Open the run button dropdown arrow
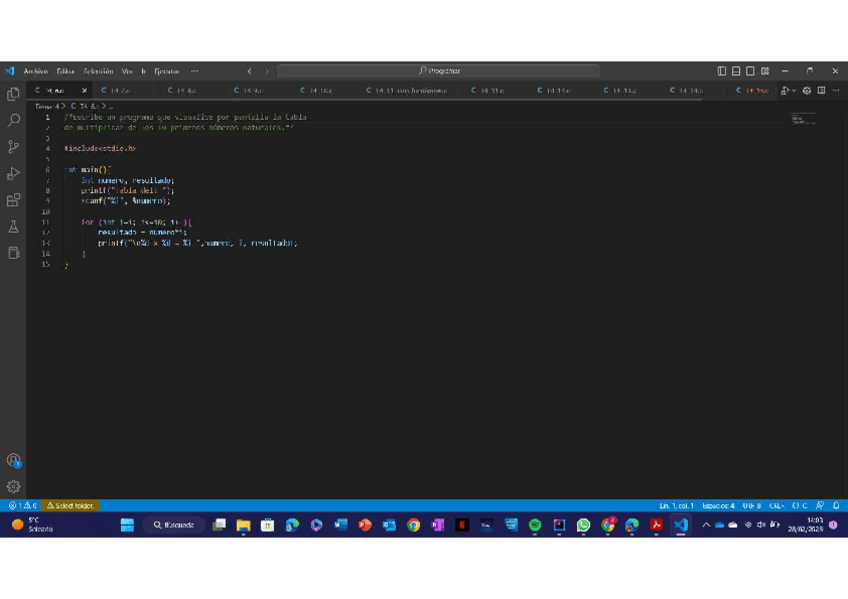This screenshot has height=599, width=848. coord(794,91)
